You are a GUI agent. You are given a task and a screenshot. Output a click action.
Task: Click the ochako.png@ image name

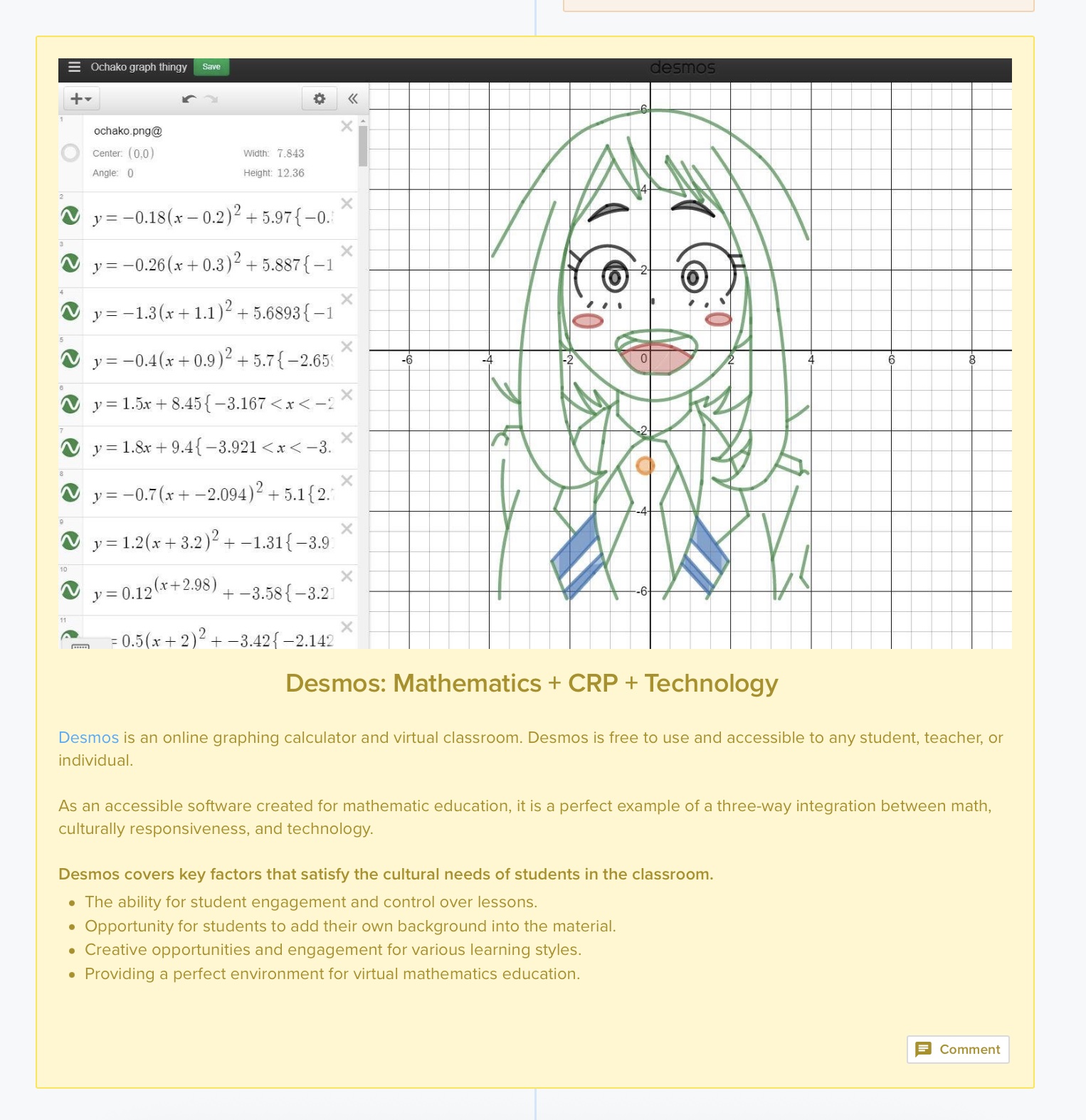(x=128, y=131)
